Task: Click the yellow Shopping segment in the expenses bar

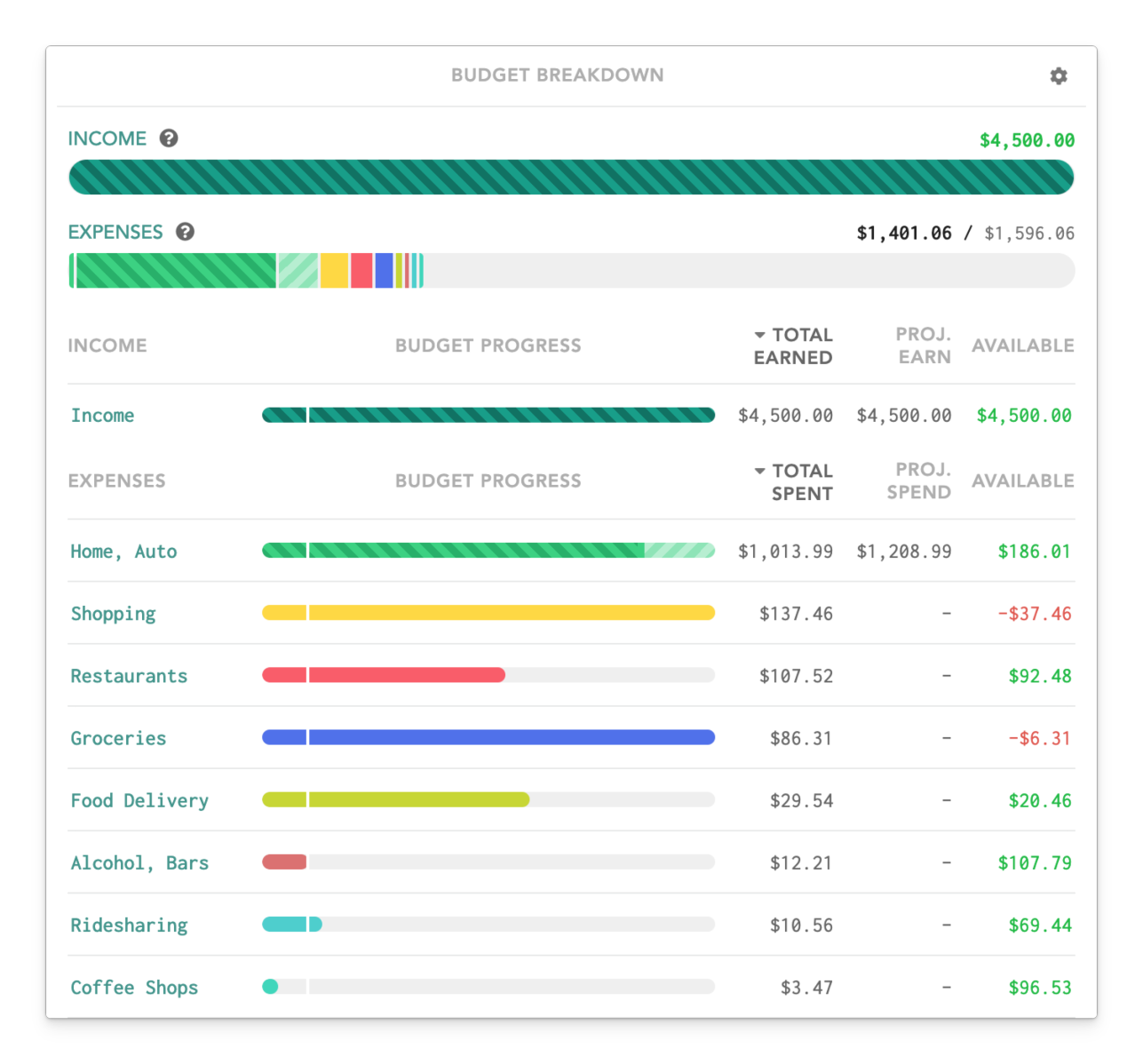Action: 333,271
